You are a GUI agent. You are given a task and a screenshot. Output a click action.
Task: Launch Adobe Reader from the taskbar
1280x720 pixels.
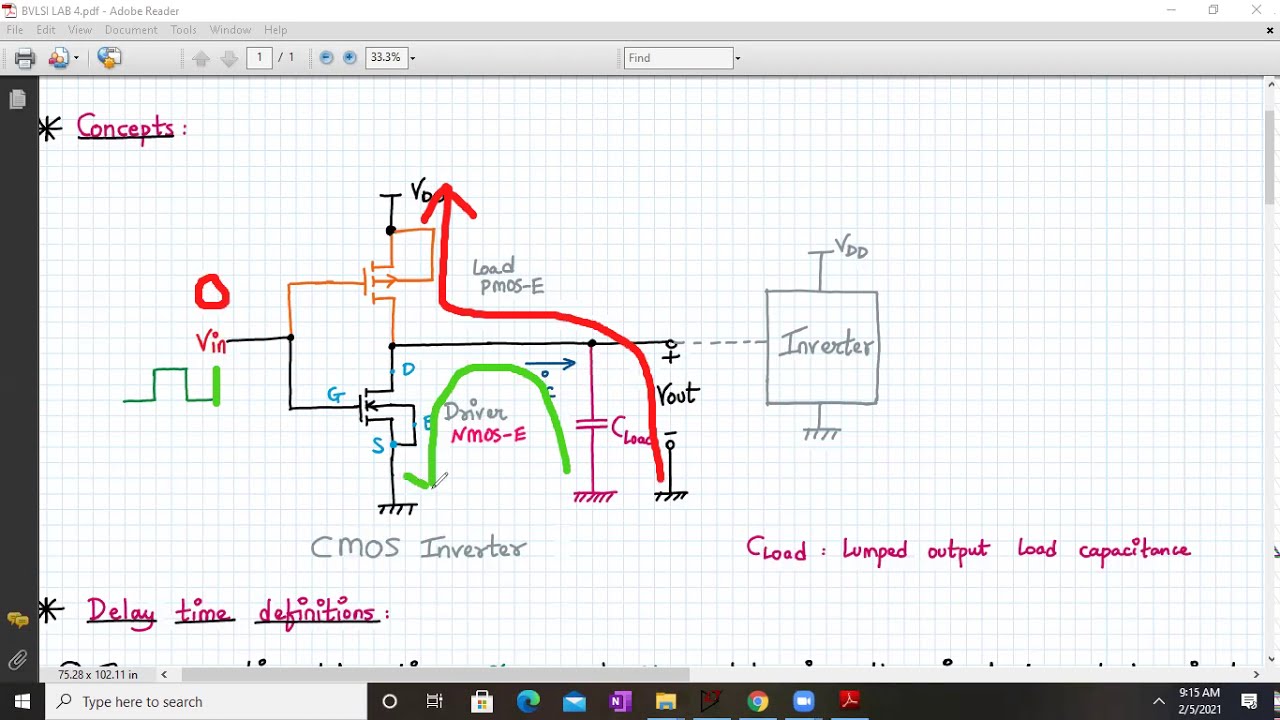850,701
